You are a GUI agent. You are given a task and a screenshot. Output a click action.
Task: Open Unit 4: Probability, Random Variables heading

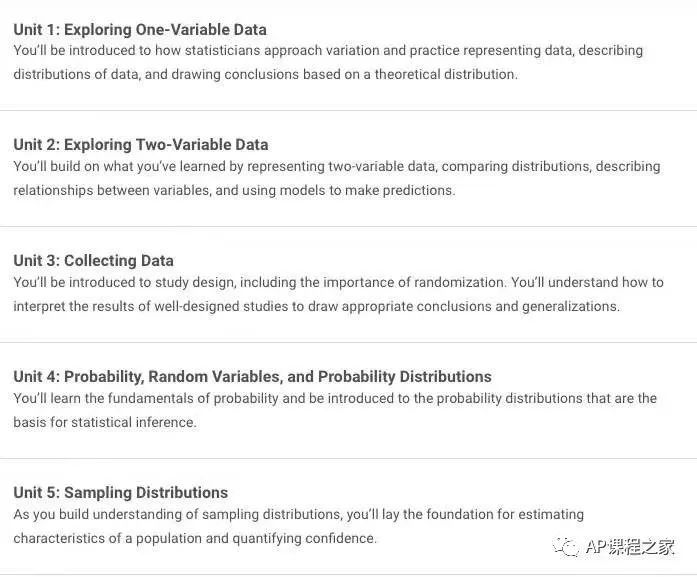coord(252,377)
